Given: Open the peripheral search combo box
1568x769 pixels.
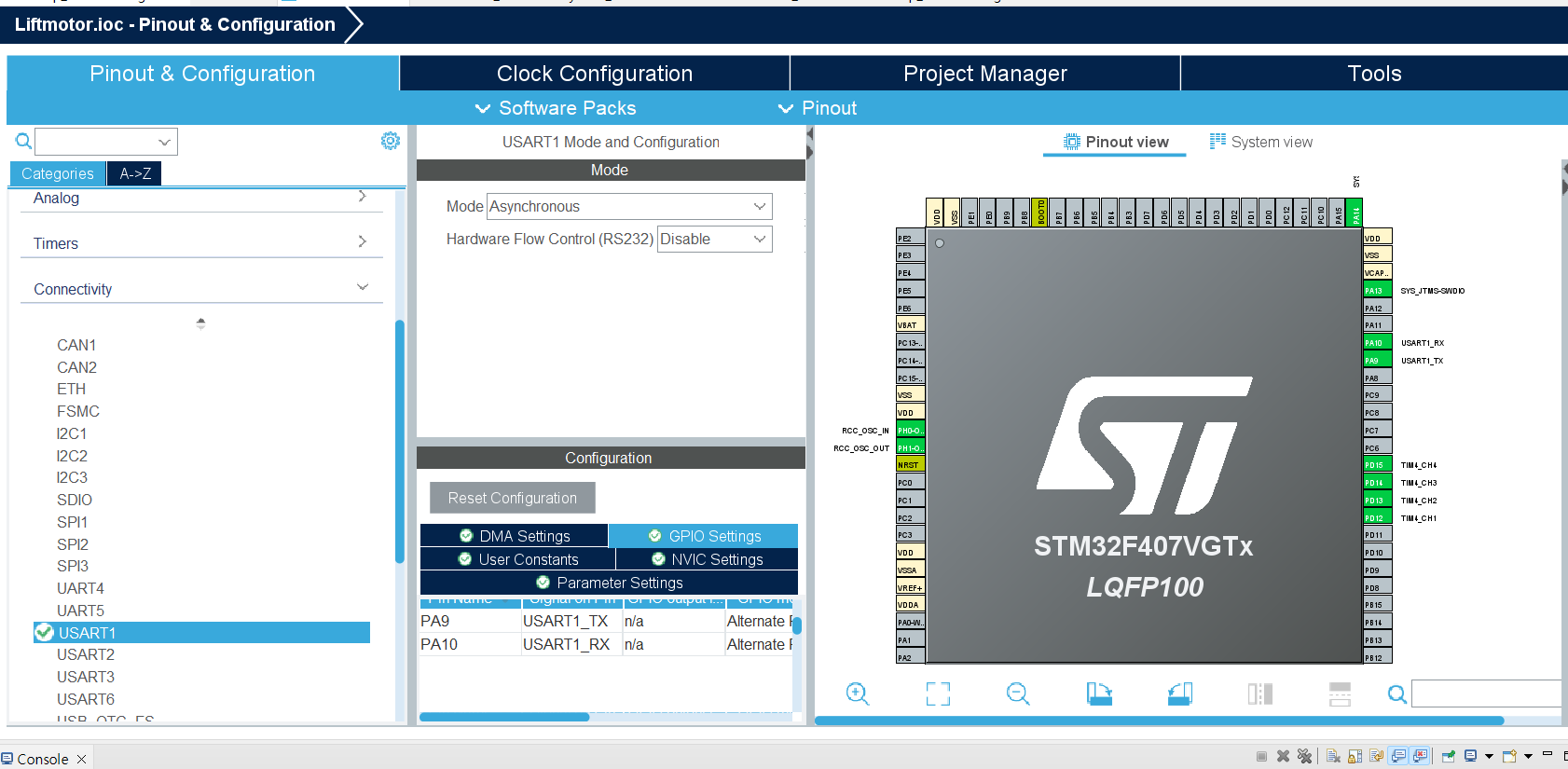Looking at the screenshot, I should pos(106,142).
